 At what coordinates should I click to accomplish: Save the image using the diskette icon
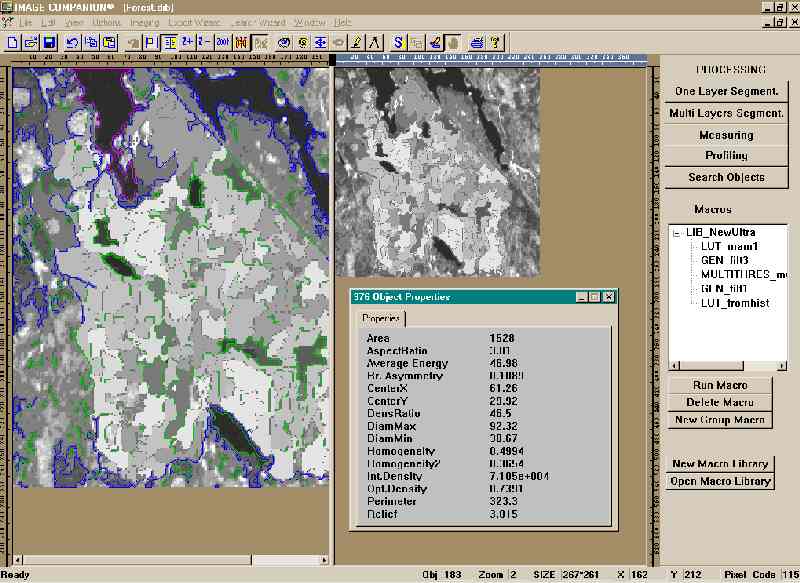[x=48, y=42]
